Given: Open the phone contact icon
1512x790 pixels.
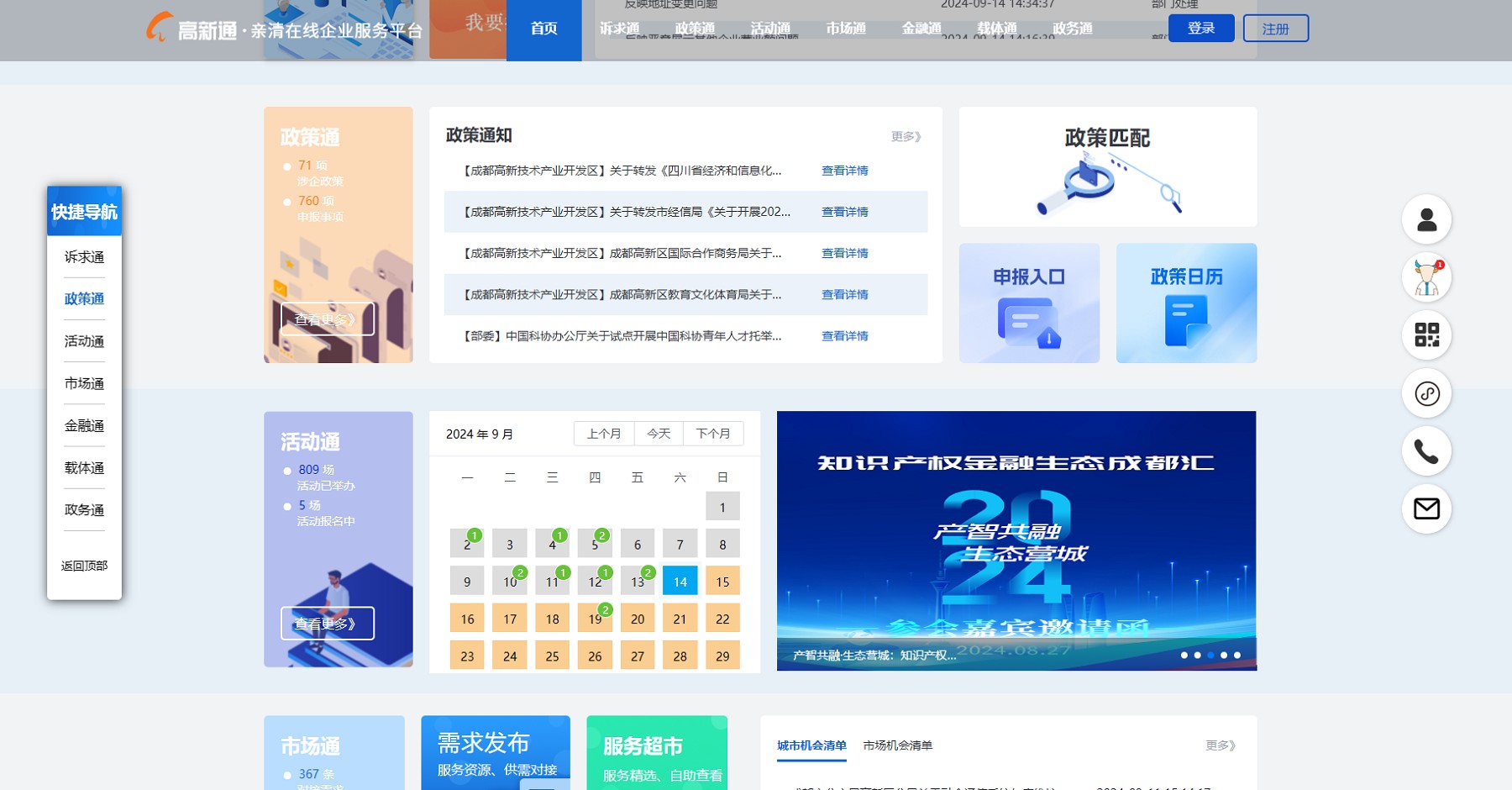Looking at the screenshot, I should [x=1426, y=451].
